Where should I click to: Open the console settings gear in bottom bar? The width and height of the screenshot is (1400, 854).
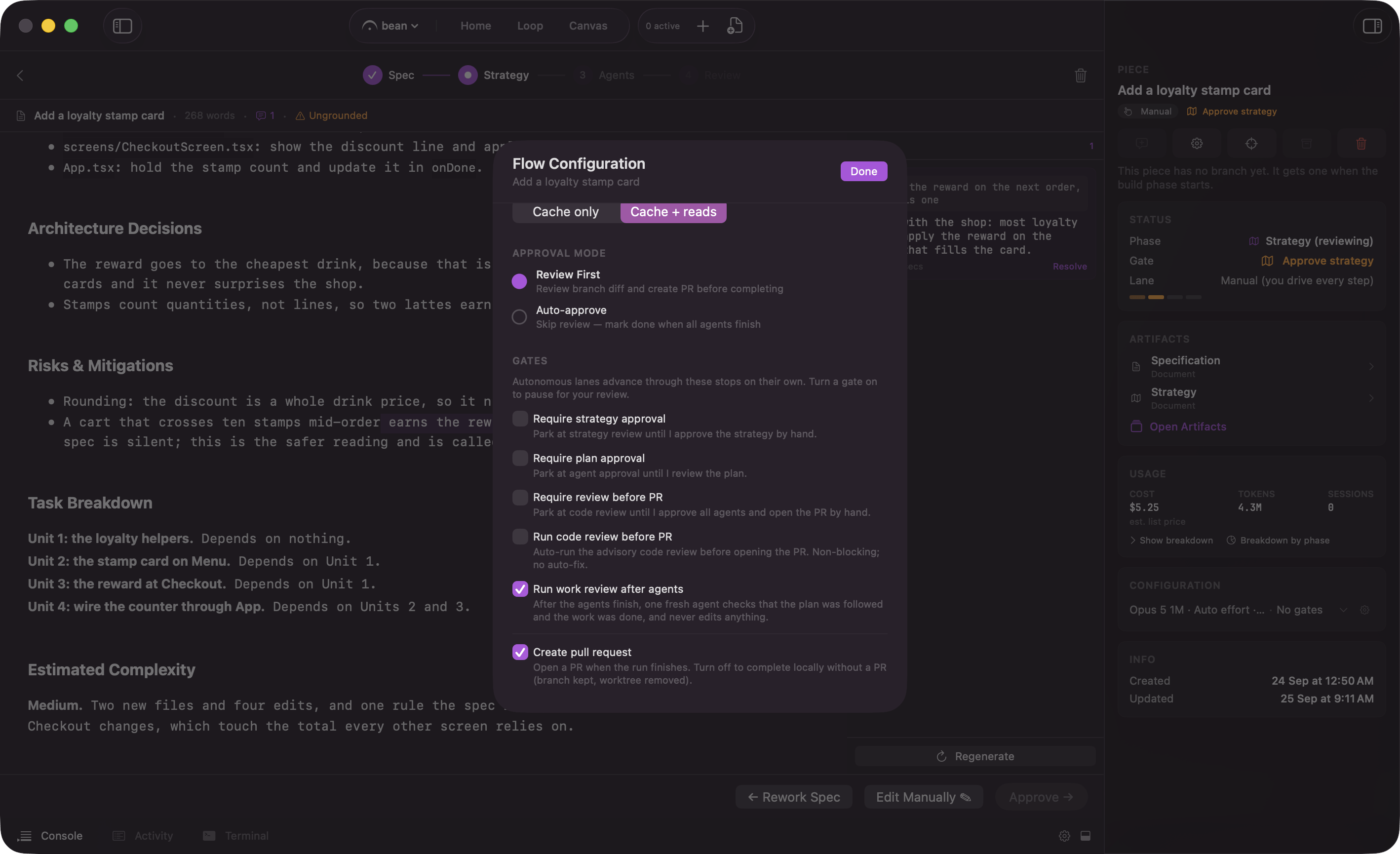[1064, 836]
